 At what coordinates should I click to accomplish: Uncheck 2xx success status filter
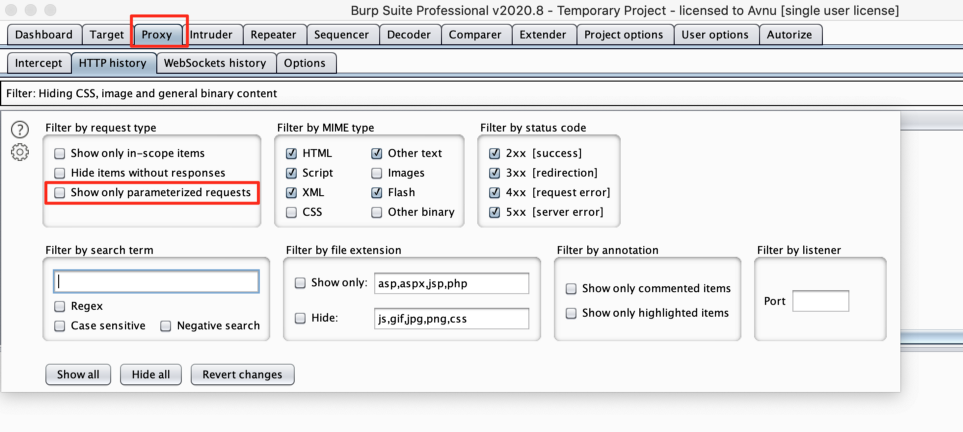pos(494,154)
